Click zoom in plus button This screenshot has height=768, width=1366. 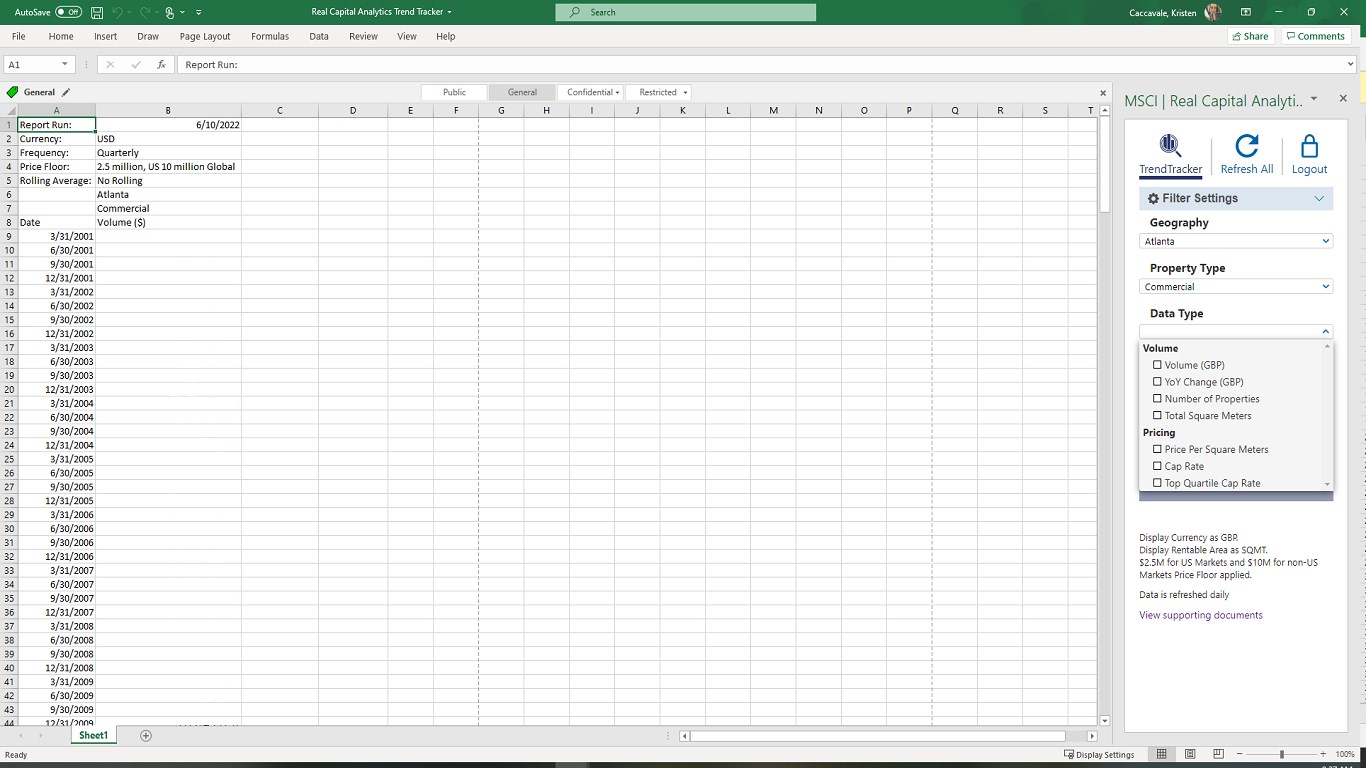click(x=1323, y=754)
